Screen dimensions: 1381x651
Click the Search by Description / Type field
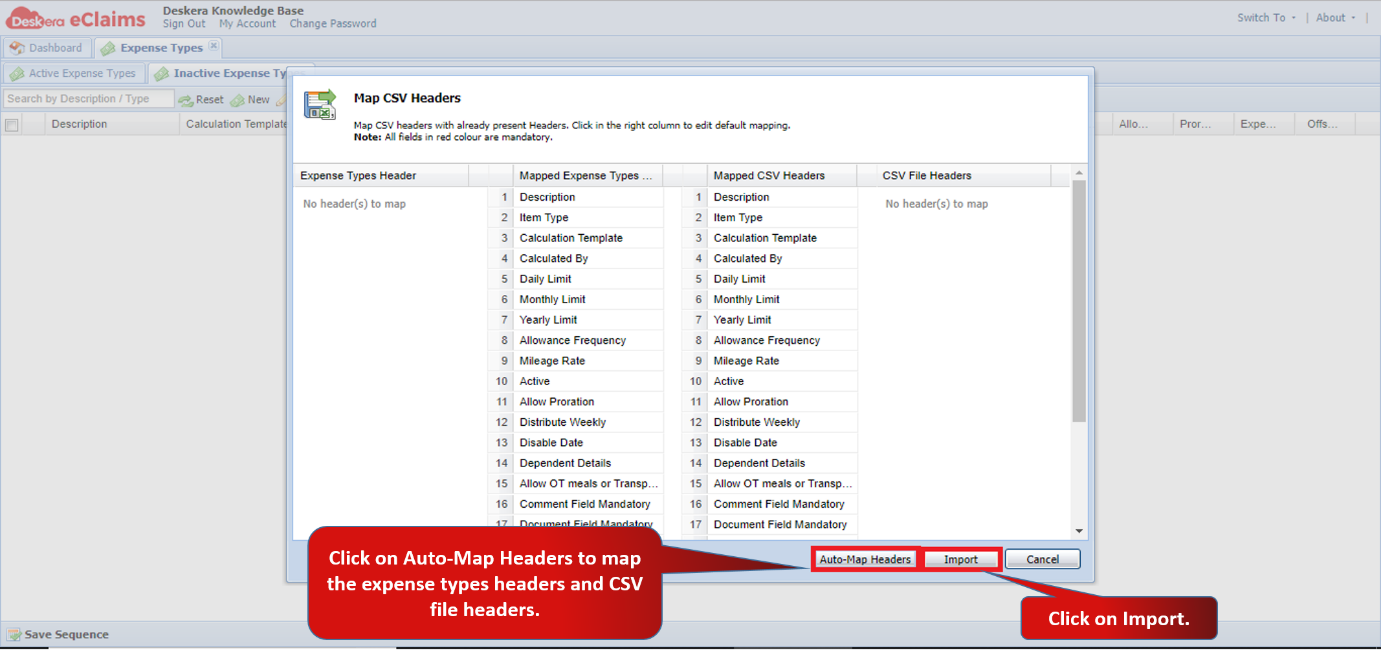click(x=88, y=99)
